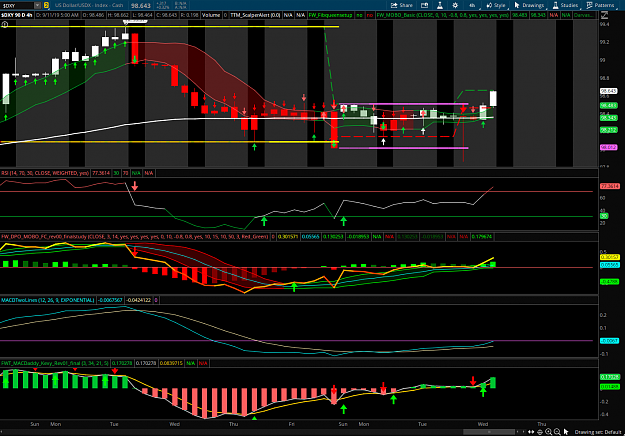This screenshot has width=625, height=436.
Task: Click the yellow 0.30157 DPO value bubble
Action: pos(609,257)
